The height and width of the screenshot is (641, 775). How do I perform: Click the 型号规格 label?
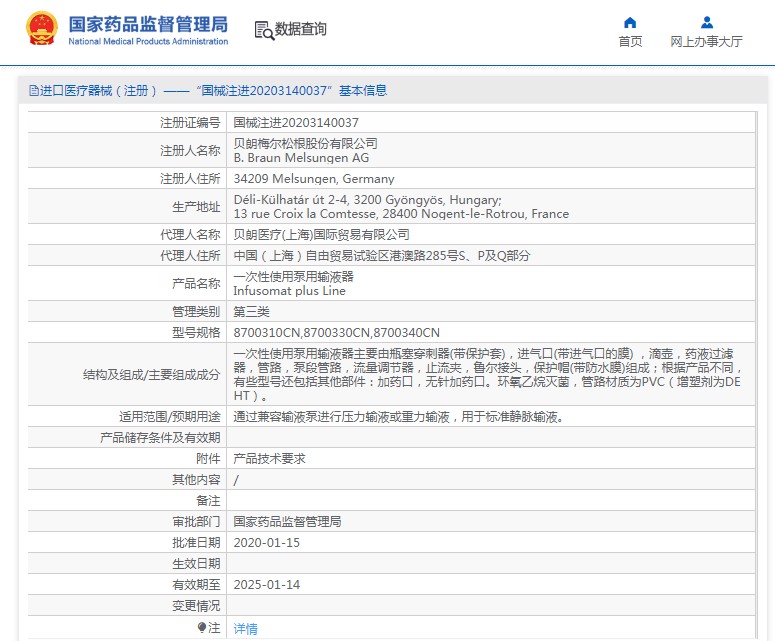coord(196,333)
